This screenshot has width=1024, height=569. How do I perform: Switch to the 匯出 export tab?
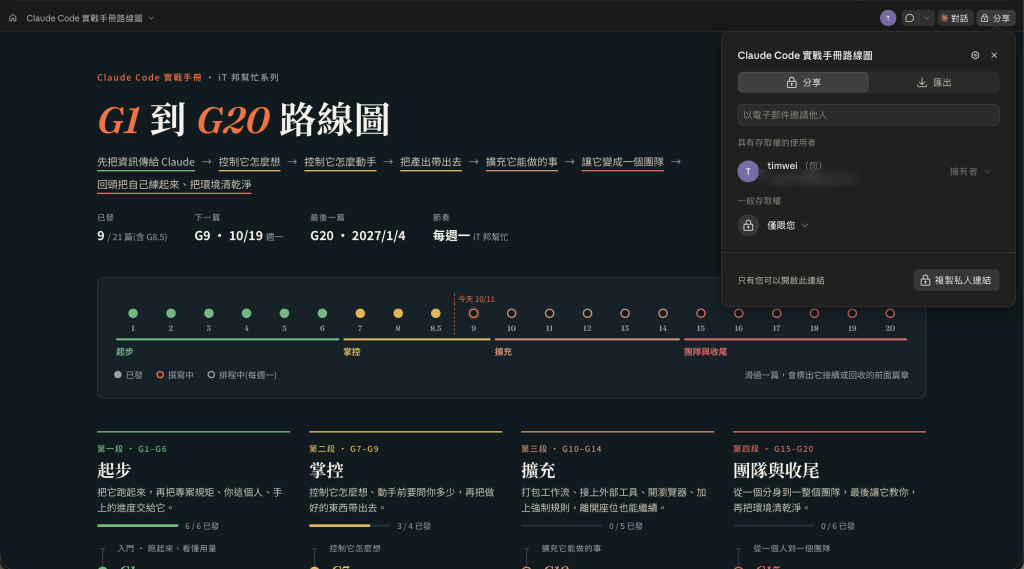coord(934,82)
